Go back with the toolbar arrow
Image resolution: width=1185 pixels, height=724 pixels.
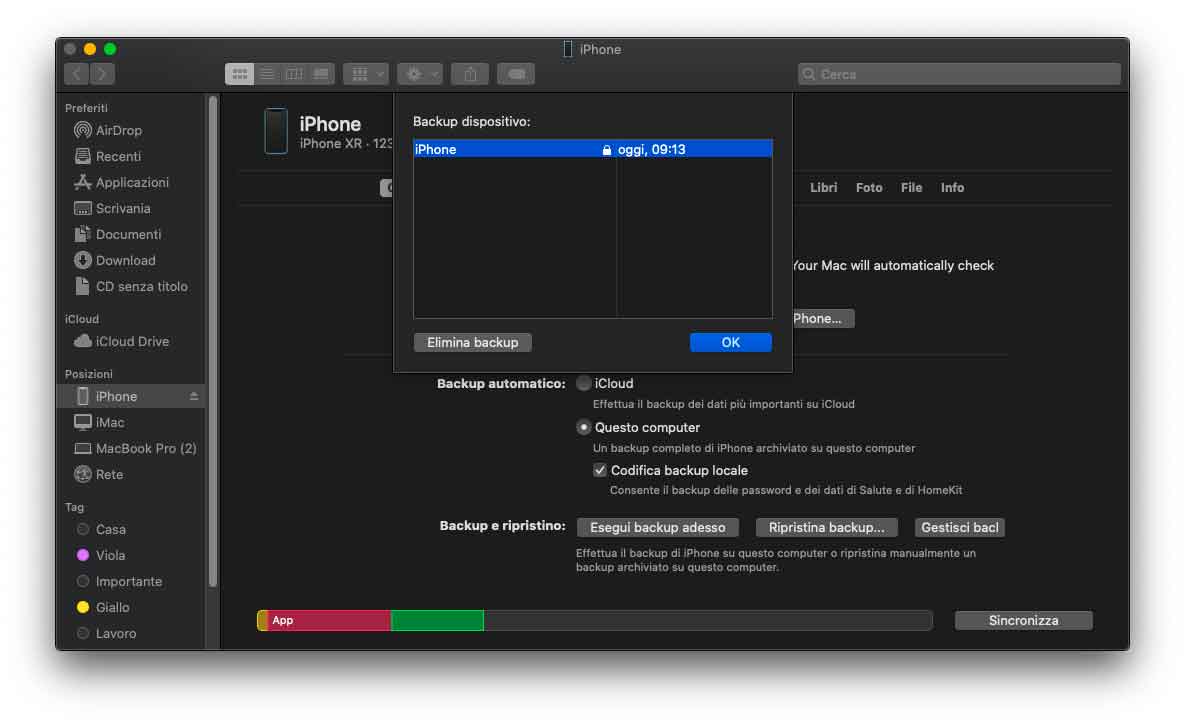coord(76,74)
